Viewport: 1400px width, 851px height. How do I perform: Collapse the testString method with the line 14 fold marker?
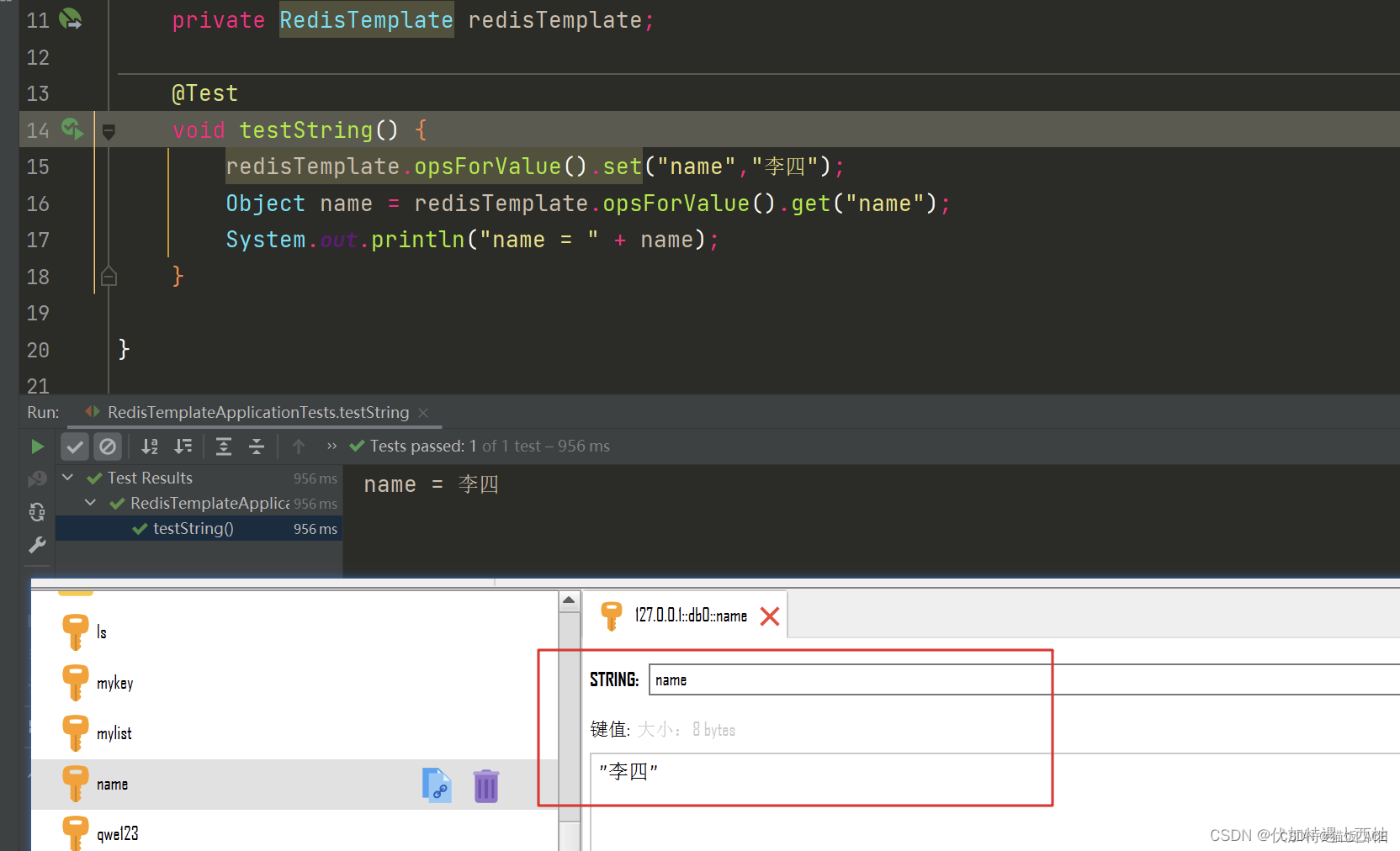click(109, 130)
